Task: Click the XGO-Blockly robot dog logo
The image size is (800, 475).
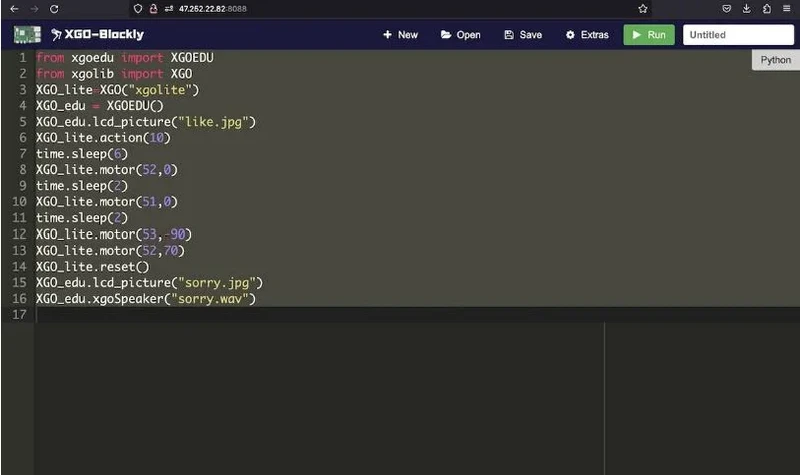Action: (x=97, y=35)
